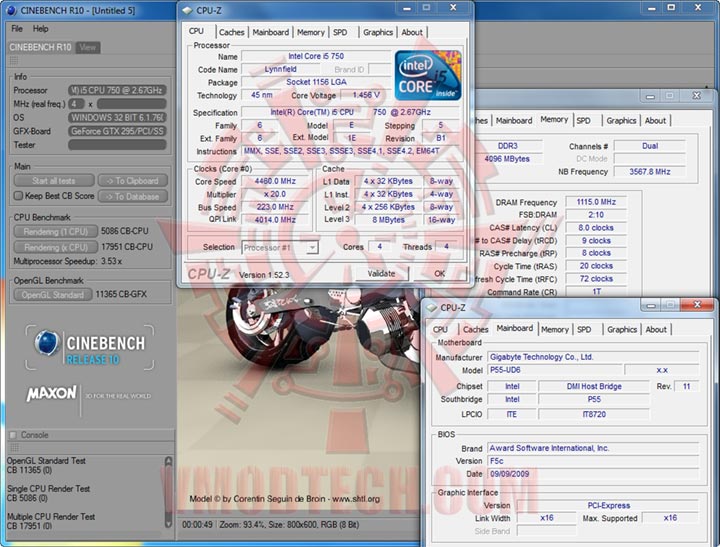Open Mainboard tab in front CPU-Z window

(270, 32)
